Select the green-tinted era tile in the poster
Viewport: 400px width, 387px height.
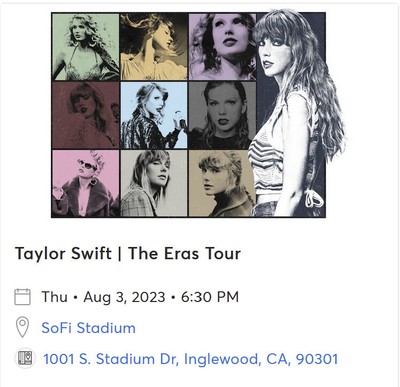(x=86, y=47)
